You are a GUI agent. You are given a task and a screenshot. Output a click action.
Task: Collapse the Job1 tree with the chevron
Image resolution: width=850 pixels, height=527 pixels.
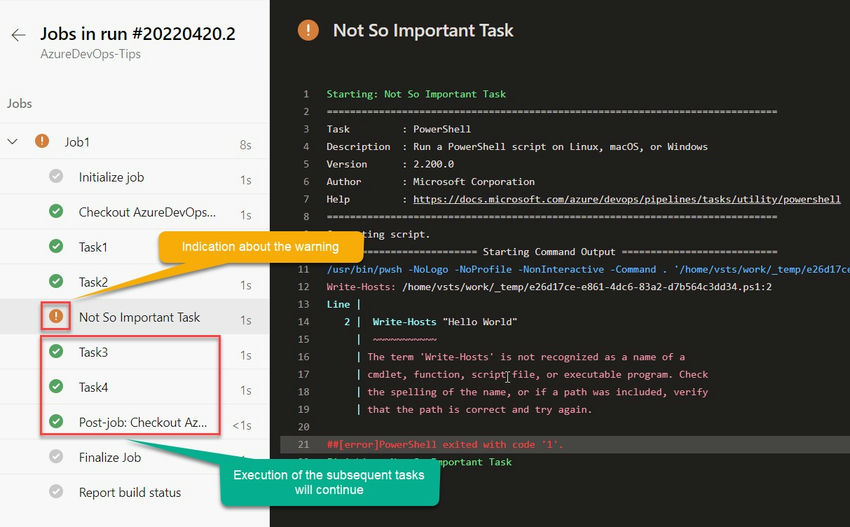(x=12, y=142)
